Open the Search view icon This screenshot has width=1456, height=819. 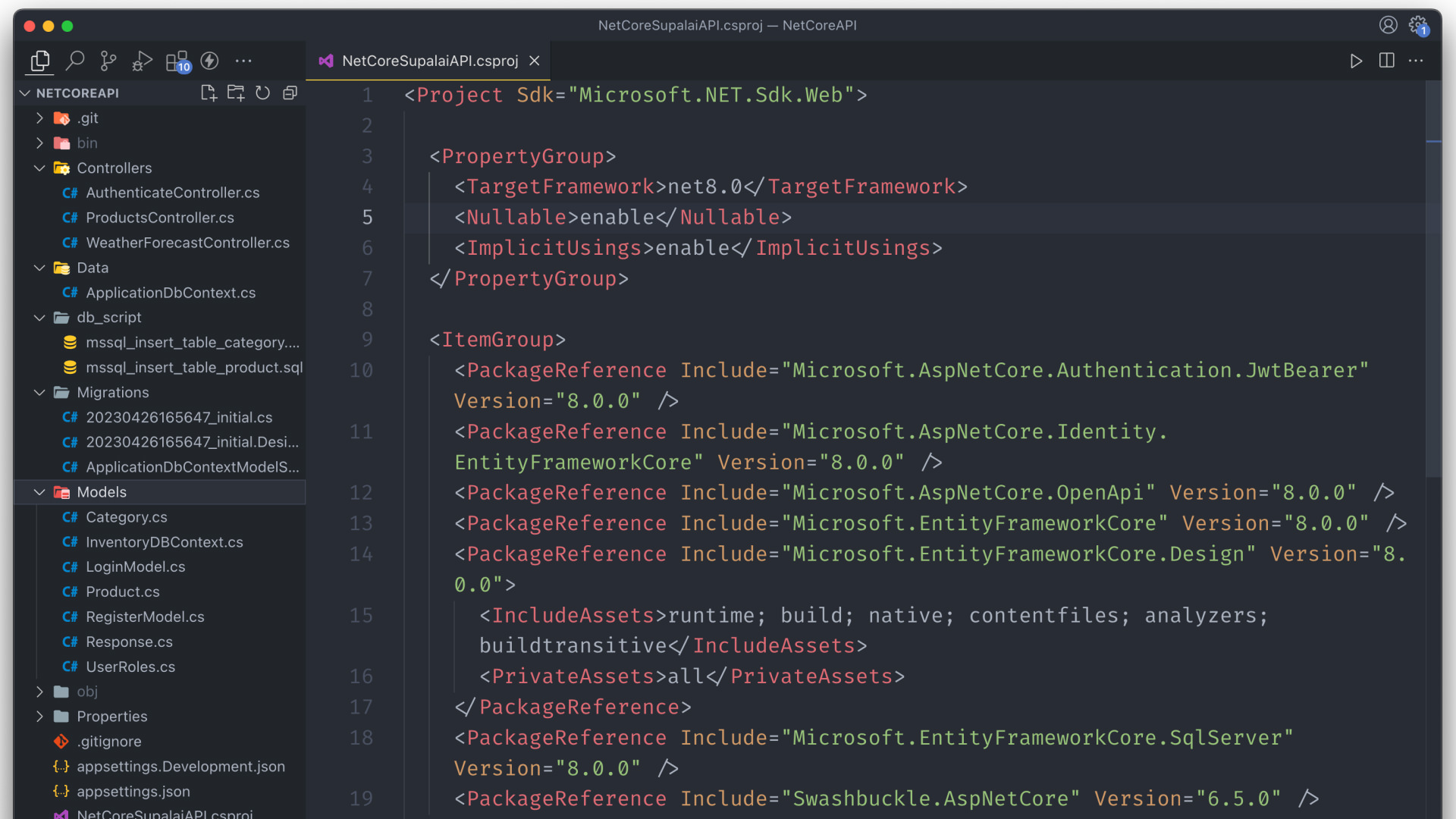(74, 61)
